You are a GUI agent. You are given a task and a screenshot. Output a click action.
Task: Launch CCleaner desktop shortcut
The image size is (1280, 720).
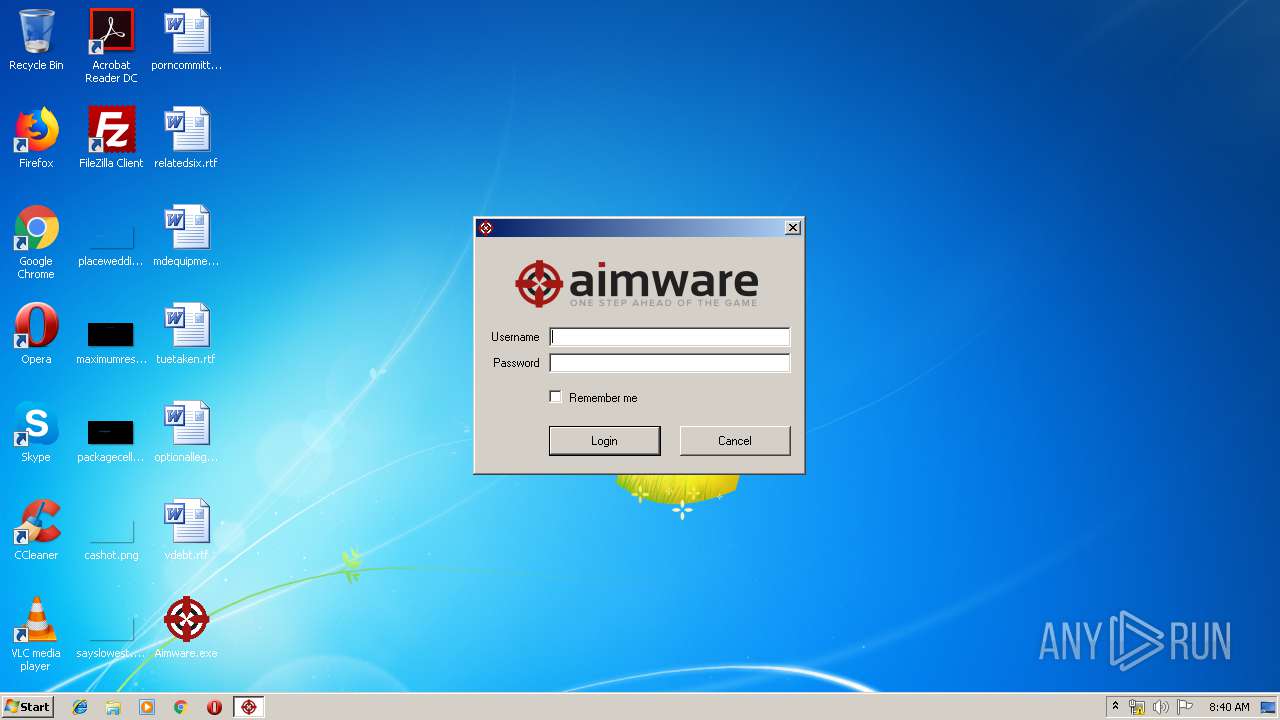click(x=36, y=530)
